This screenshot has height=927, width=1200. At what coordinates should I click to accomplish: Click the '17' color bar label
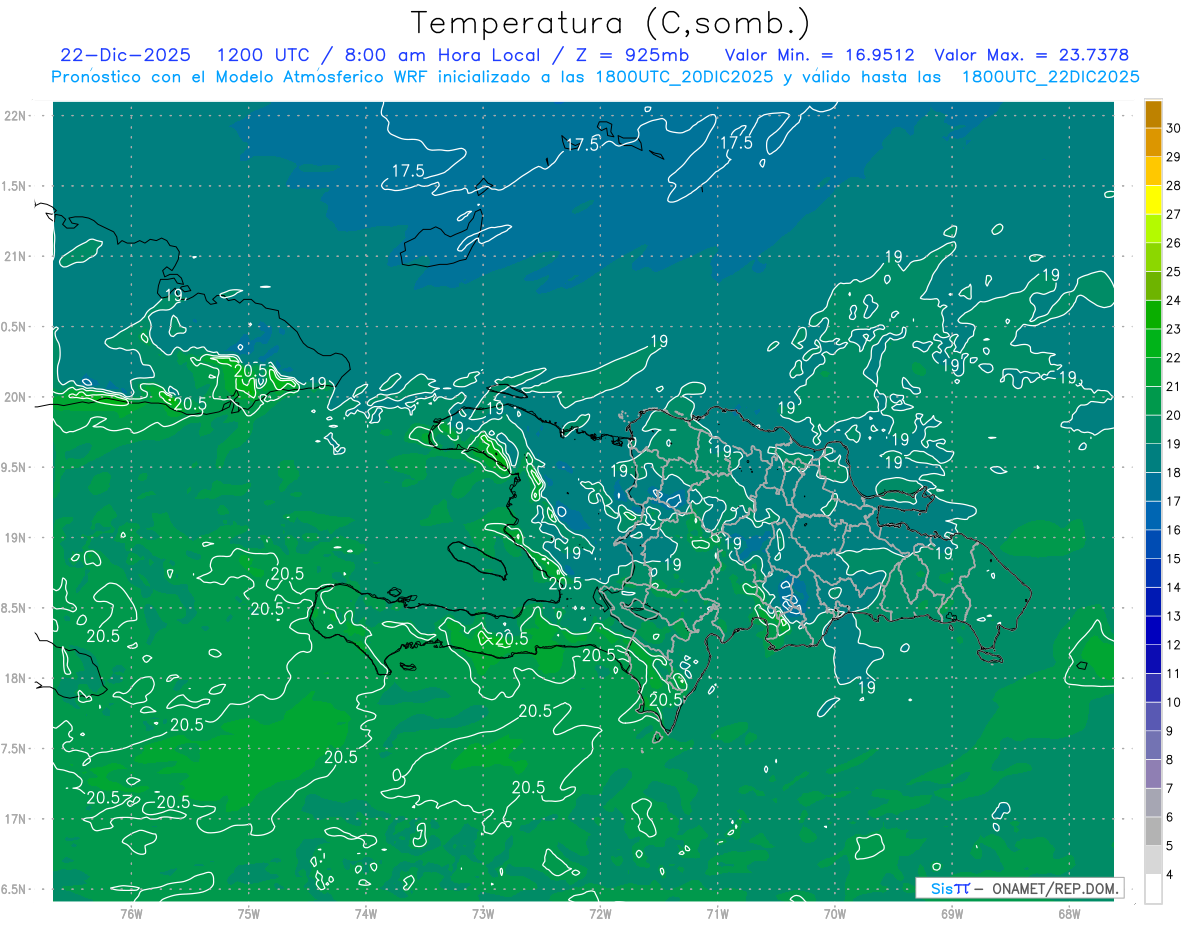tap(1174, 501)
